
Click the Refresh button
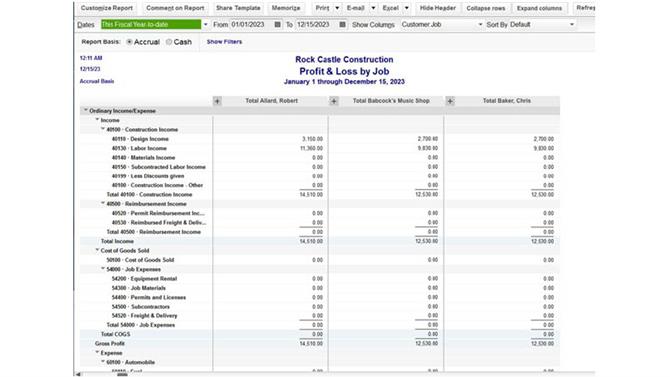click(585, 8)
